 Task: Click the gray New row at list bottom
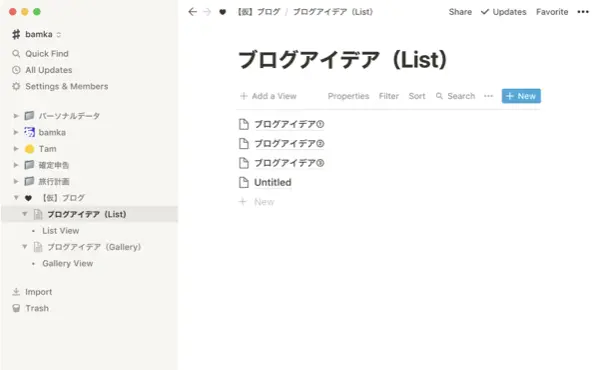pos(256,202)
